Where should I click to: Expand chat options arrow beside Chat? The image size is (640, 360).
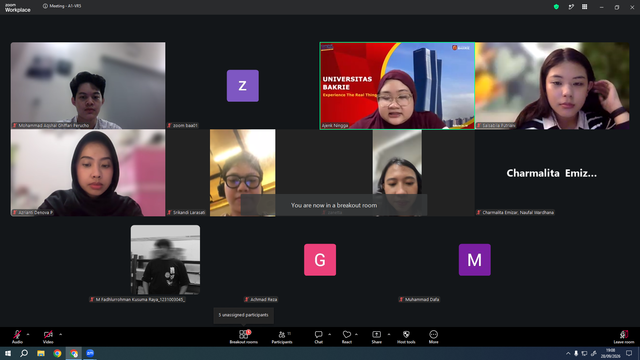(x=329, y=334)
